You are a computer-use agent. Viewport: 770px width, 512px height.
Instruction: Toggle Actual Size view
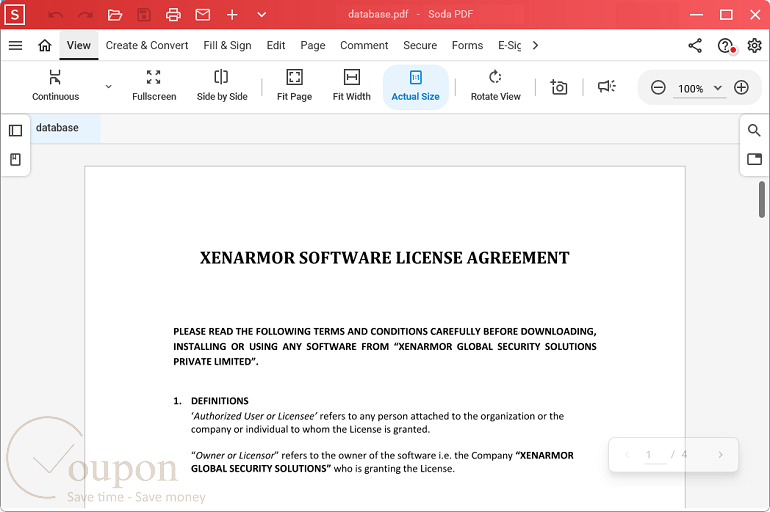click(415, 87)
